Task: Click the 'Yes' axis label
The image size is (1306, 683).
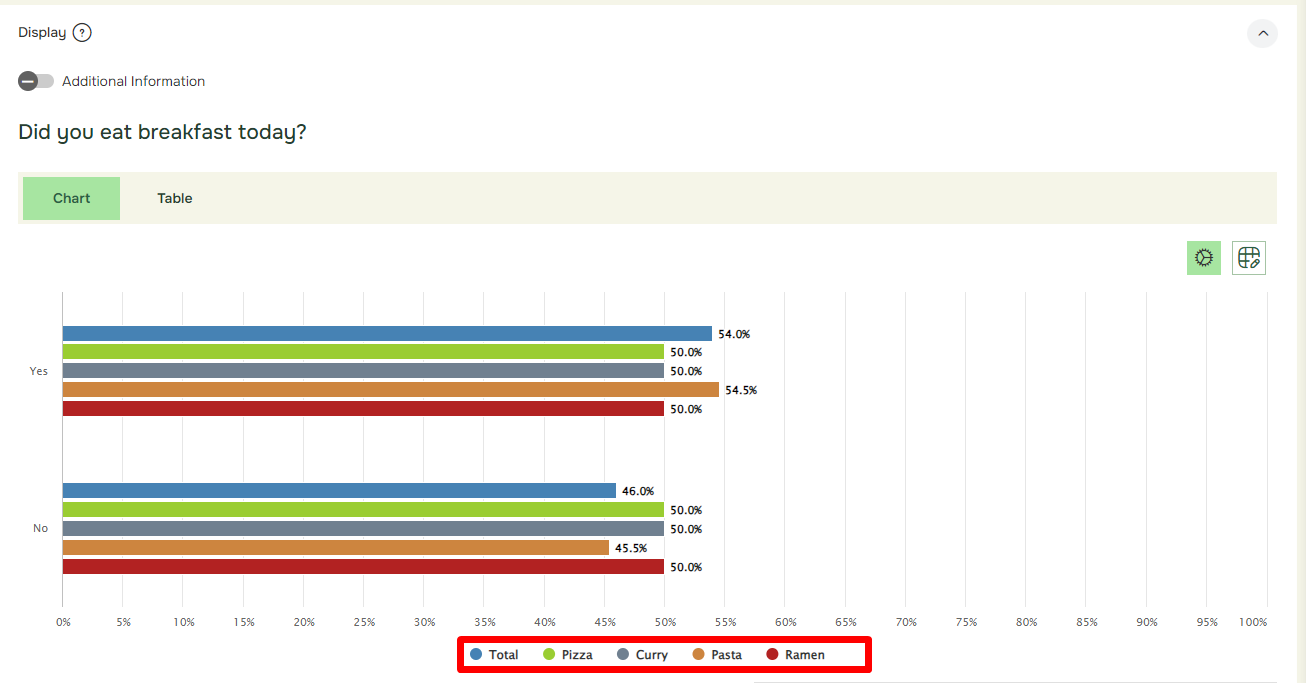Action: [x=38, y=371]
